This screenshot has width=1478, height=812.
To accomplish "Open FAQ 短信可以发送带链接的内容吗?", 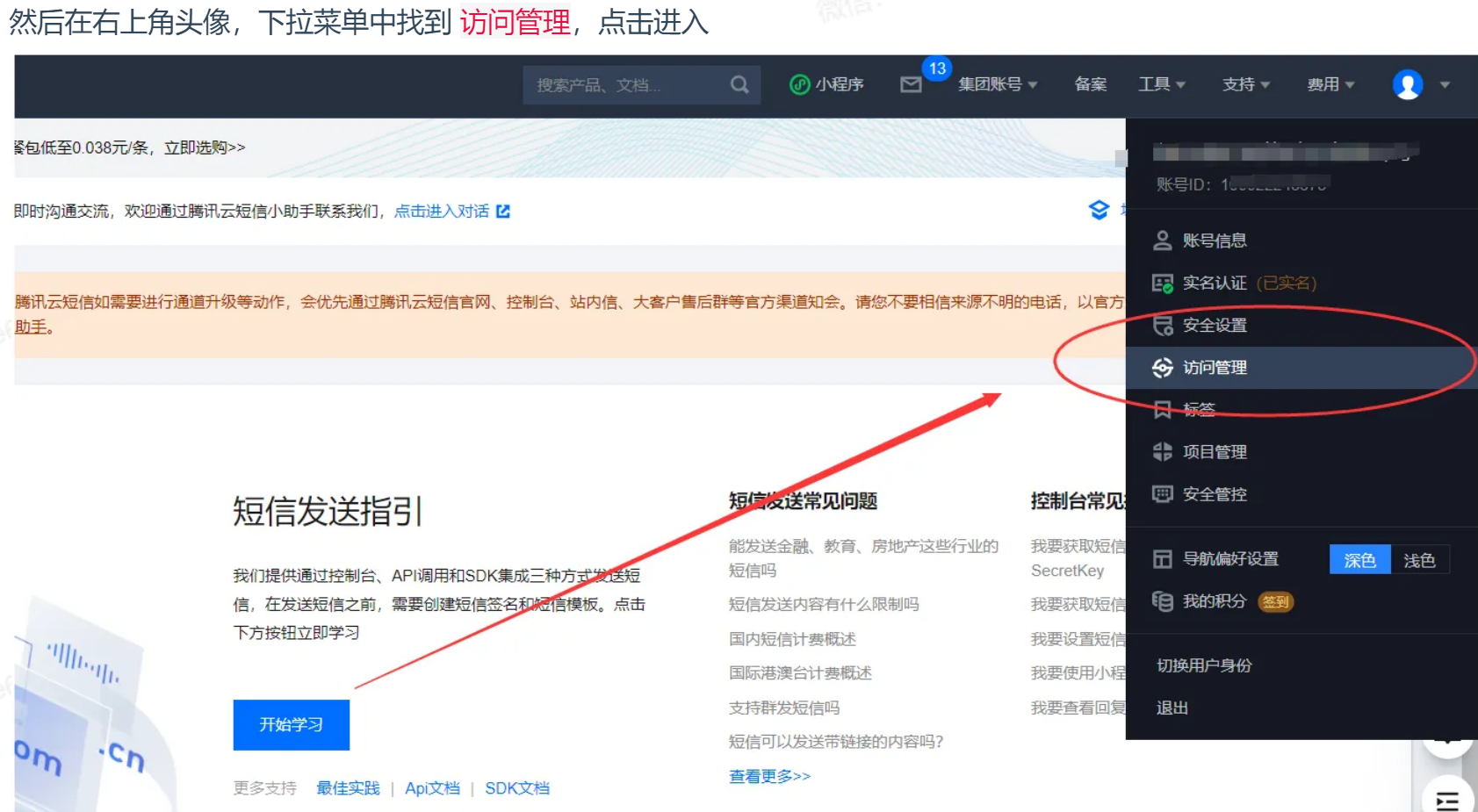I will 836,742.
